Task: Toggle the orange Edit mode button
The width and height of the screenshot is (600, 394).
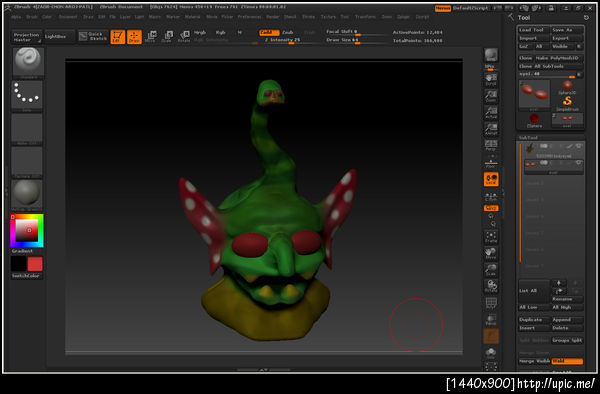Action: 117,37
